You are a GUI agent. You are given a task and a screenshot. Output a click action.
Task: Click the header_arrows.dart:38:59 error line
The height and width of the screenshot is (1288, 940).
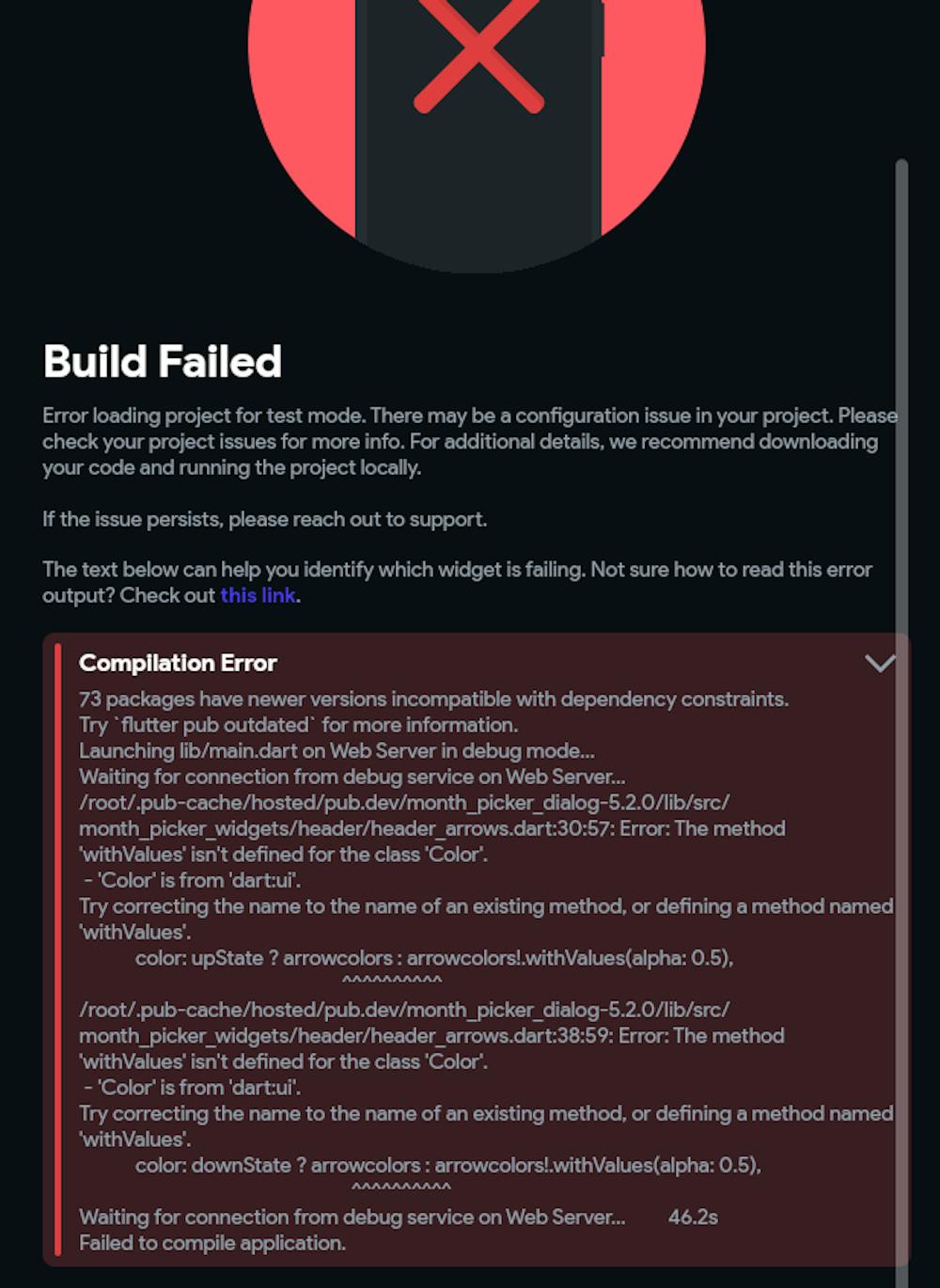click(431, 1035)
